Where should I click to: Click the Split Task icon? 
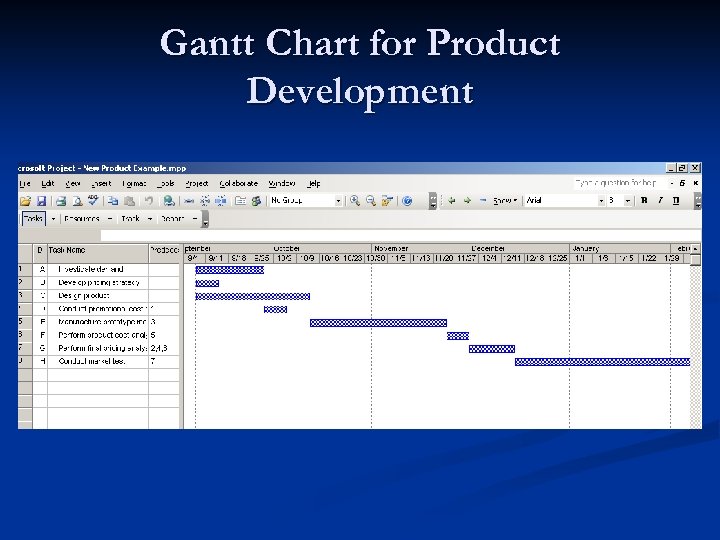coord(221,201)
